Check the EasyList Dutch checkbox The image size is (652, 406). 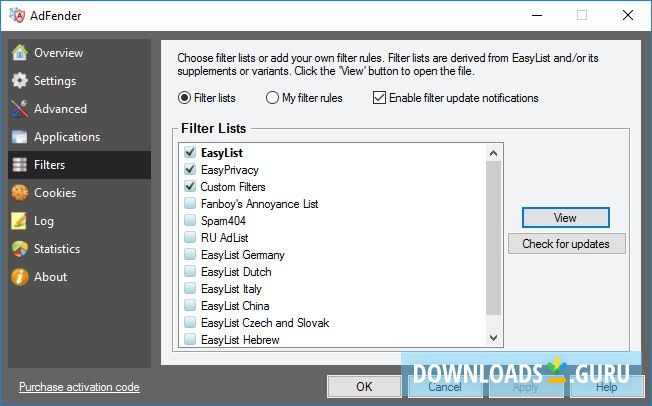(190, 271)
